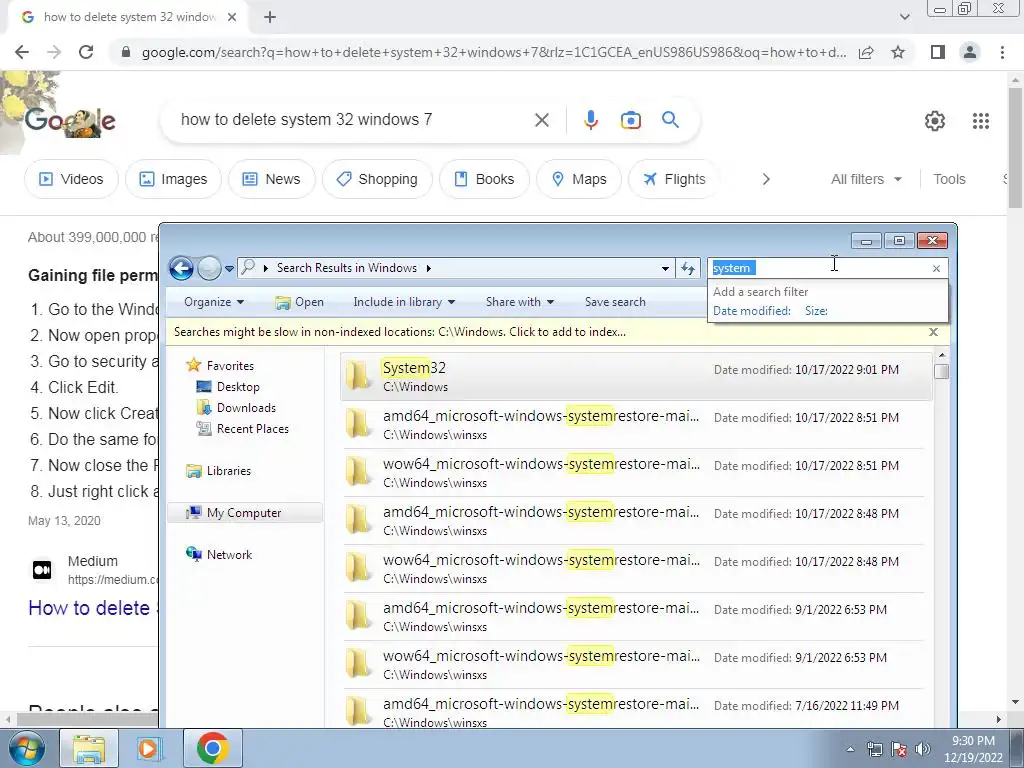Open the Google apps grid

(x=981, y=121)
